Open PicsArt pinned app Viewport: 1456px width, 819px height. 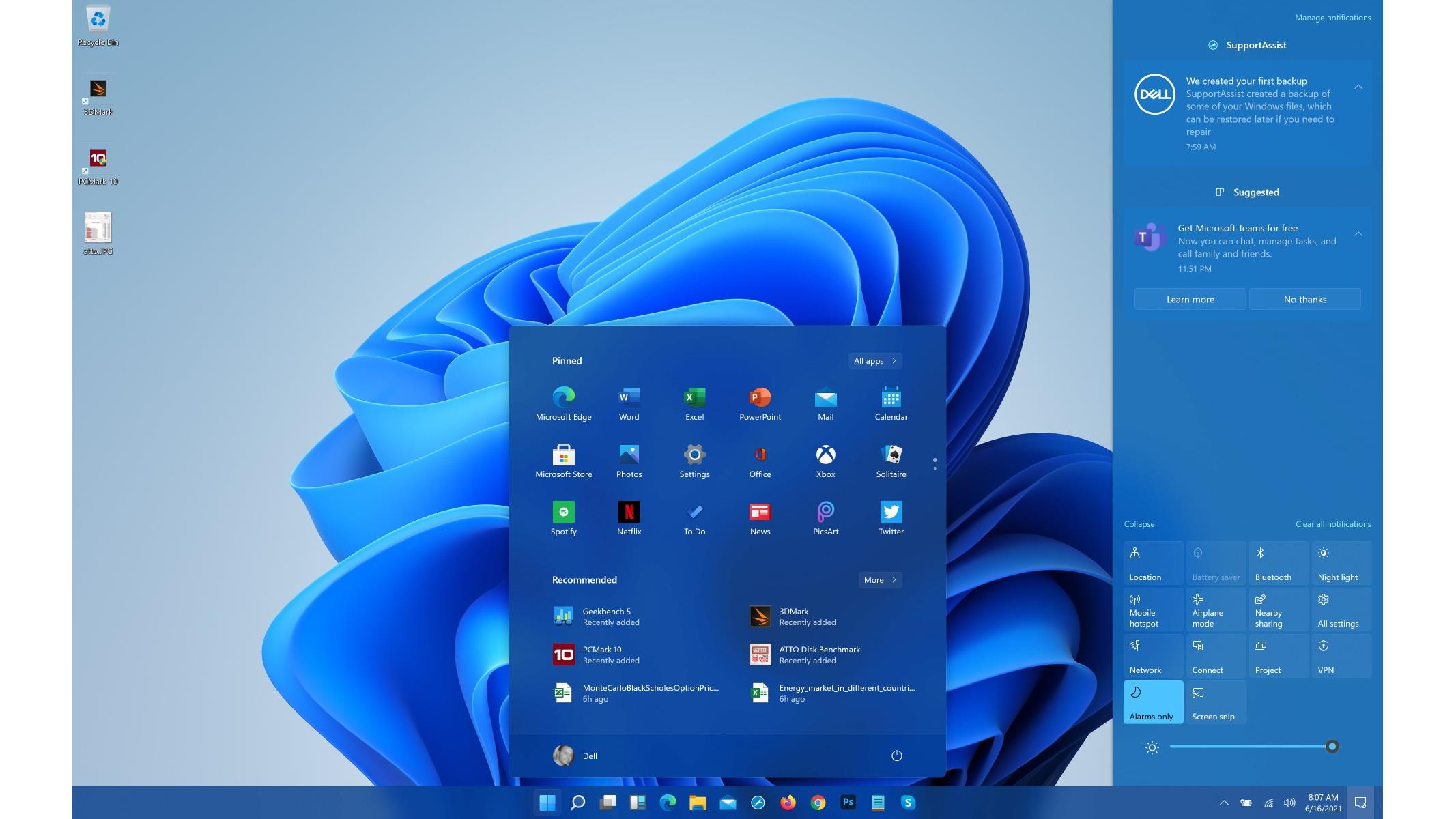pyautogui.click(x=825, y=519)
